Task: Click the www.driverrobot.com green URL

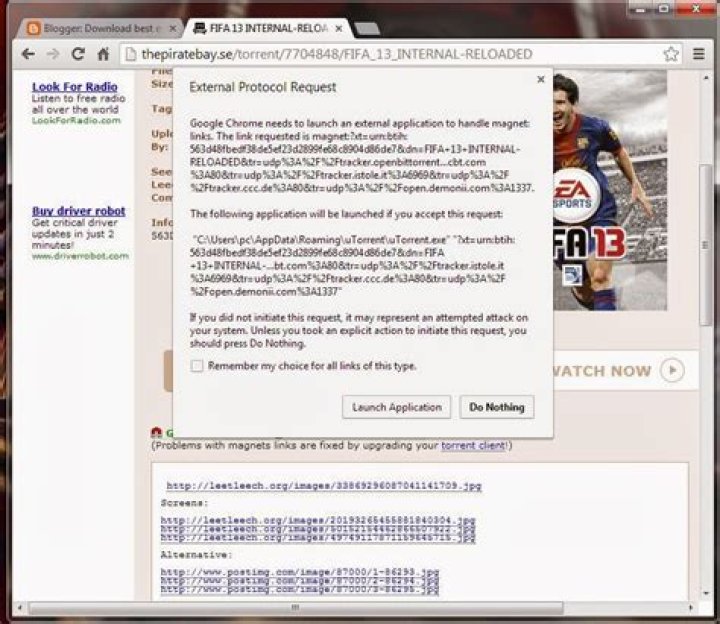Action: click(x=80, y=256)
